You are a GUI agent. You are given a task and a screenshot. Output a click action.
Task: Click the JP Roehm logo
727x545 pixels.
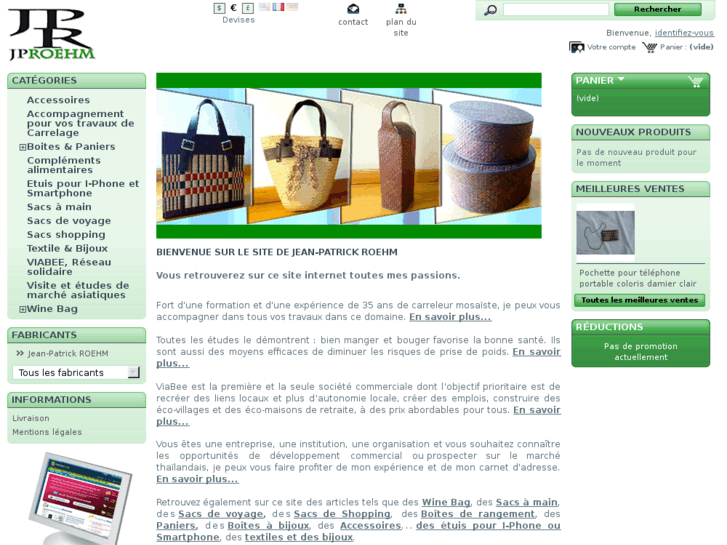pyautogui.click(x=51, y=35)
